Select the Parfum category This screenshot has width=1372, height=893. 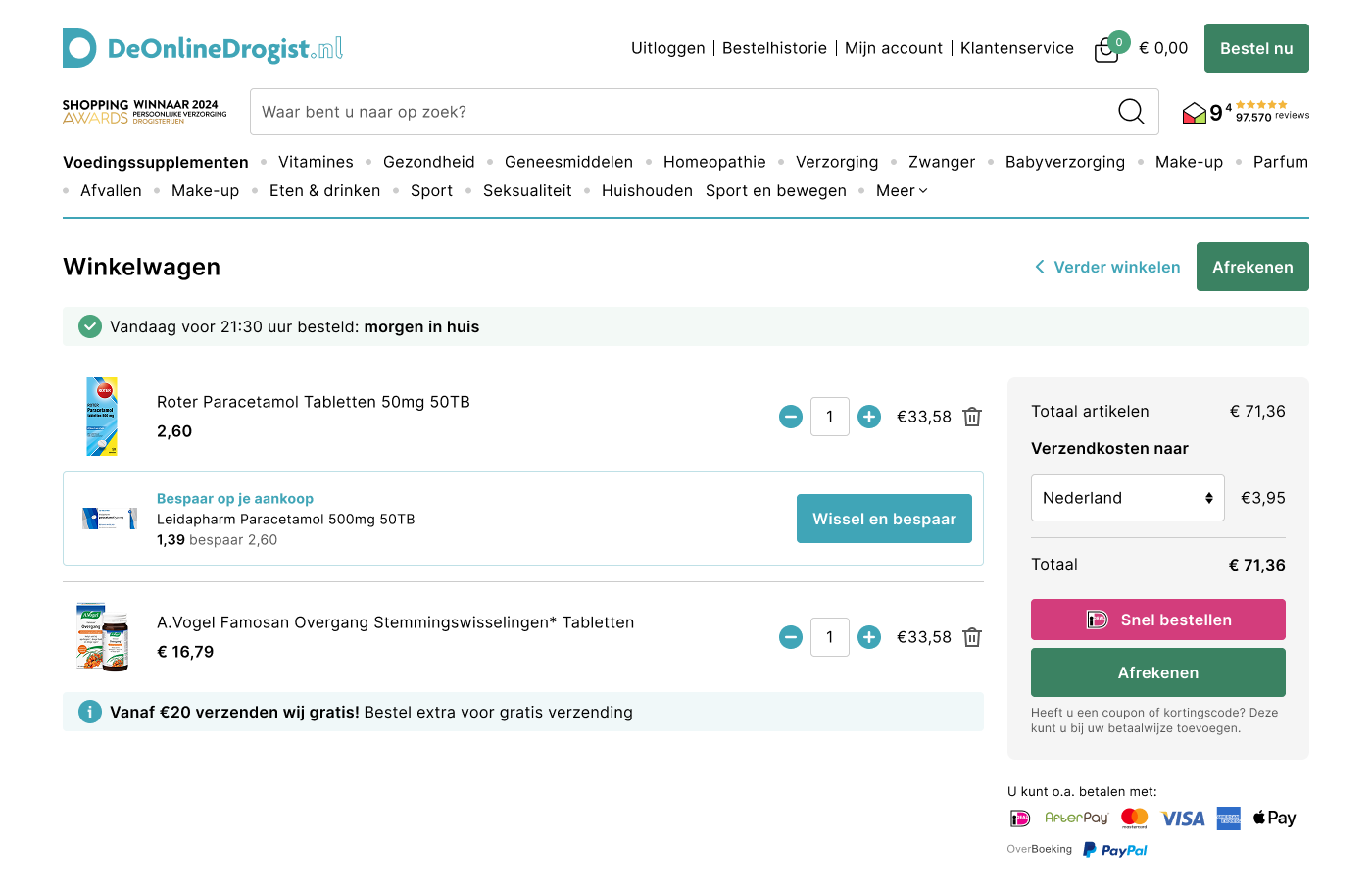[1281, 162]
